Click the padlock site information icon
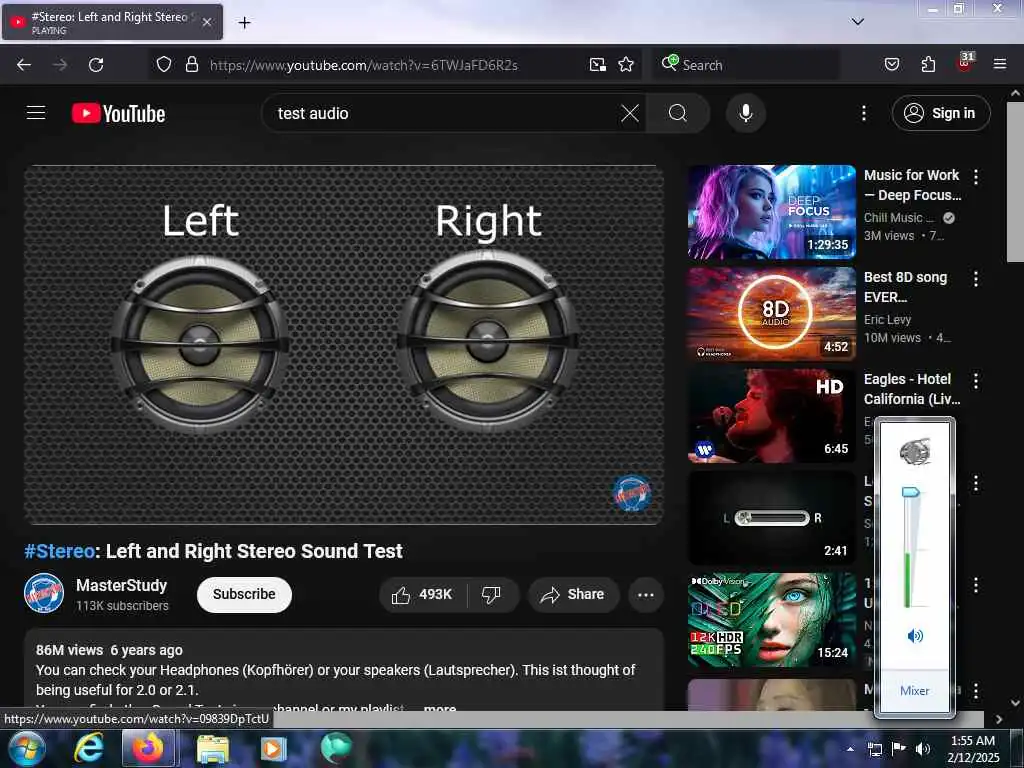The image size is (1024, 768). click(191, 64)
